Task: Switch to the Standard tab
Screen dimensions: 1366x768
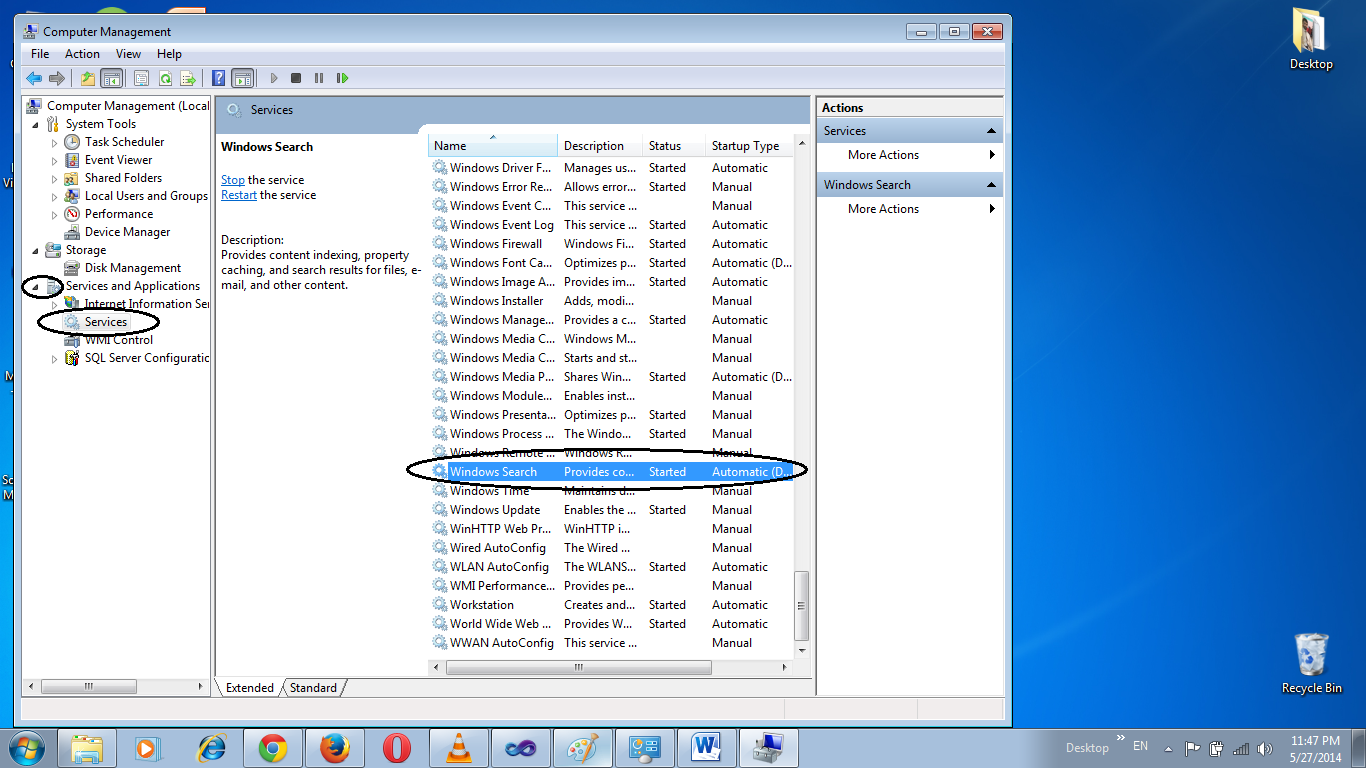Action: [314, 688]
